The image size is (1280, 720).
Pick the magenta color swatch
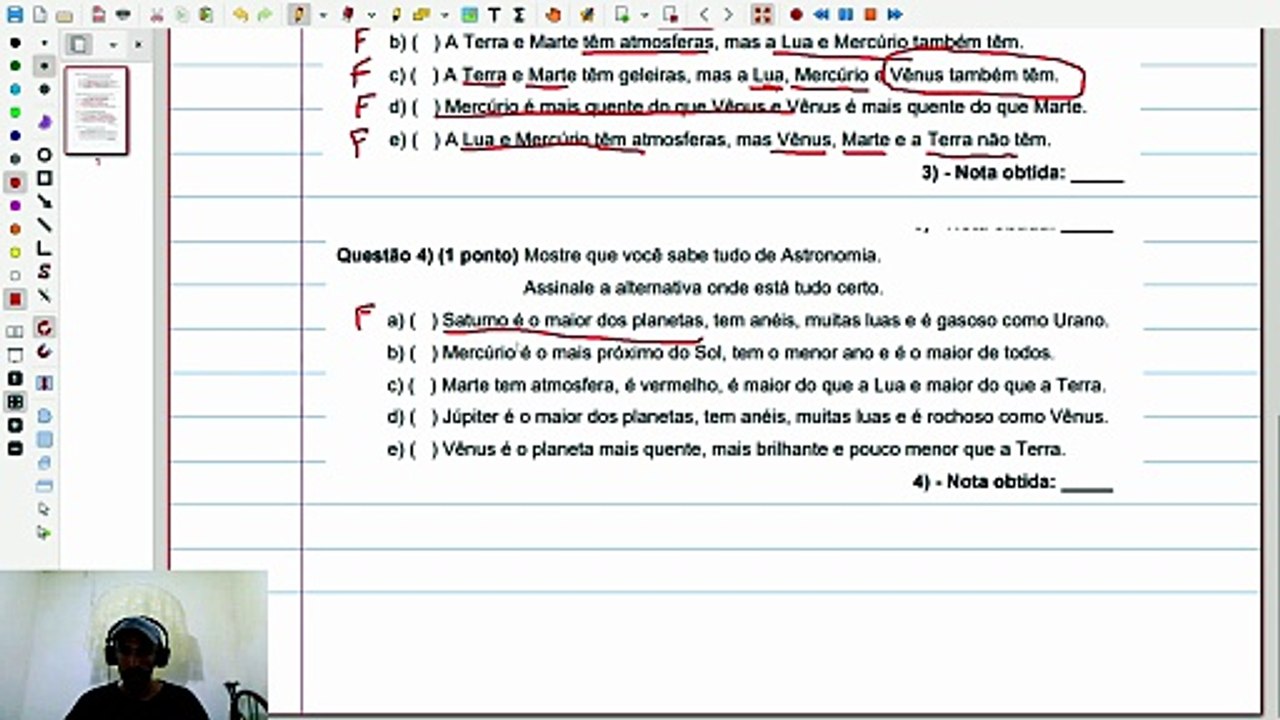click(x=15, y=205)
